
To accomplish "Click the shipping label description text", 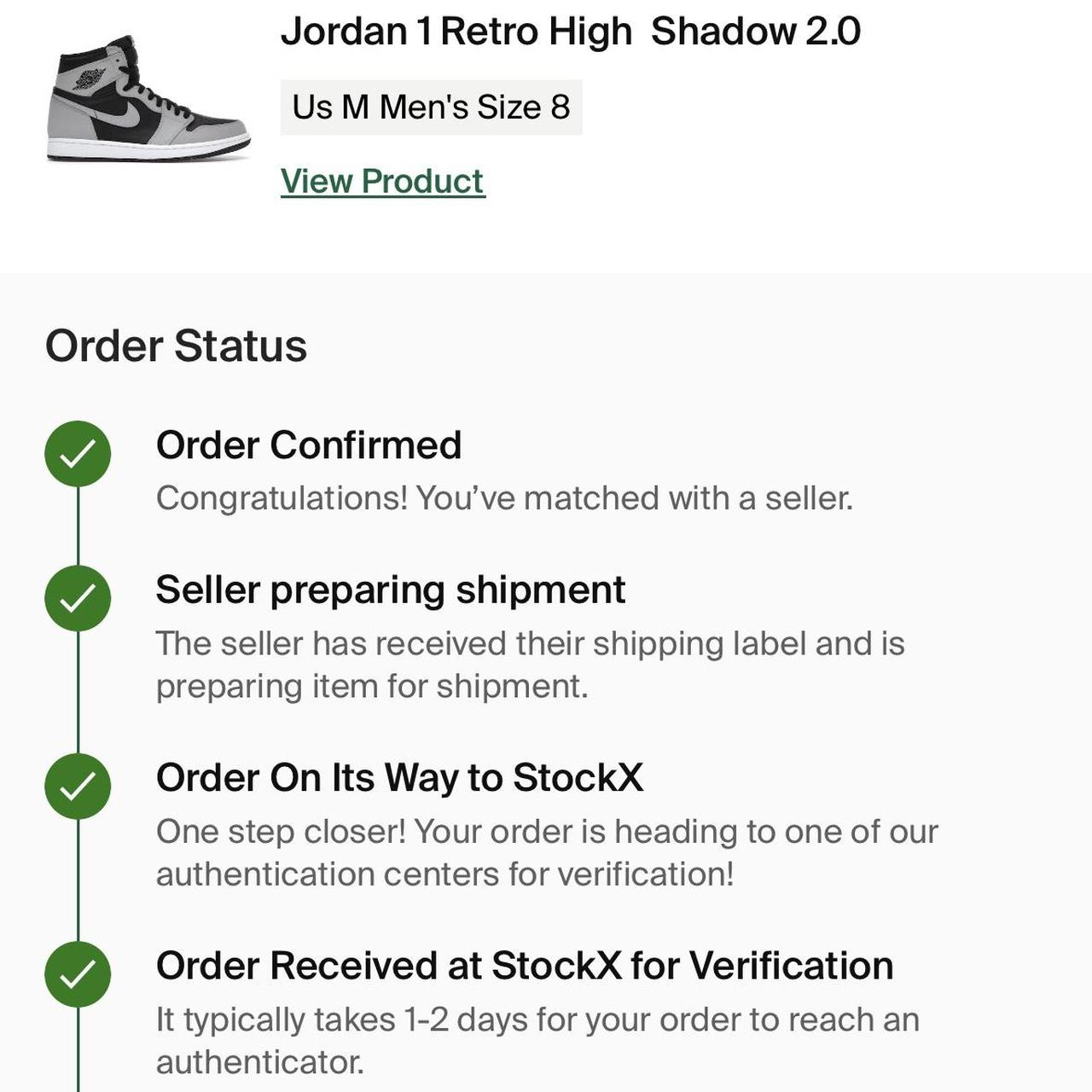I will click(x=530, y=665).
